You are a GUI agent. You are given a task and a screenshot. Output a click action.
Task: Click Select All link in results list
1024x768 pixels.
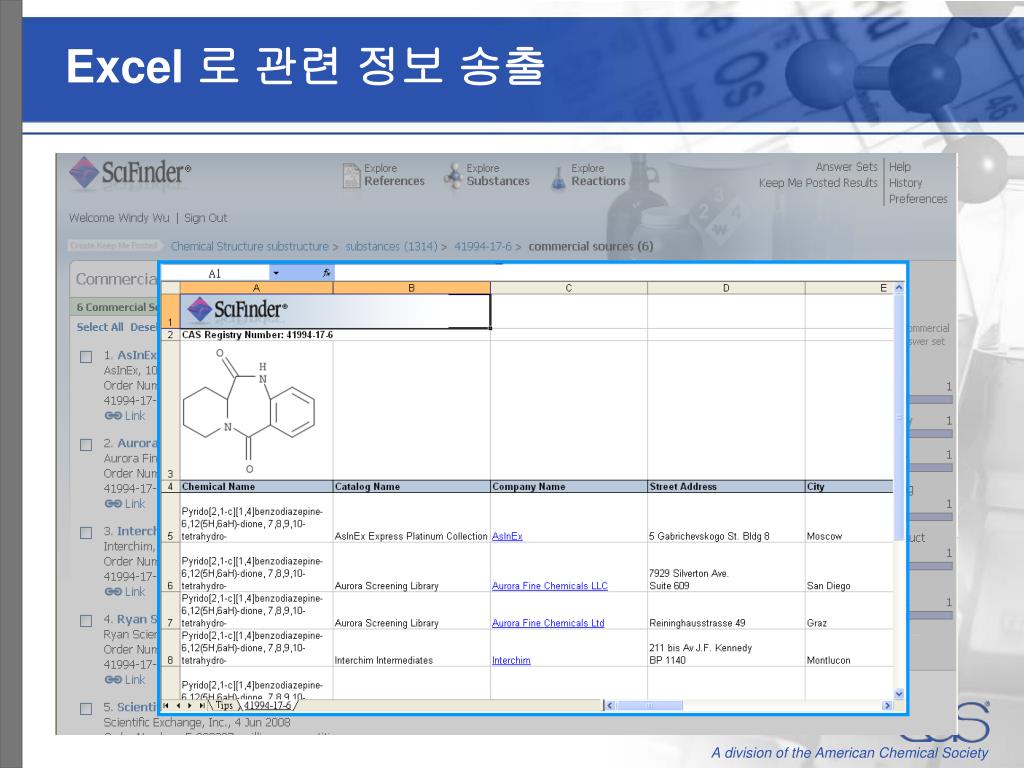click(x=100, y=327)
